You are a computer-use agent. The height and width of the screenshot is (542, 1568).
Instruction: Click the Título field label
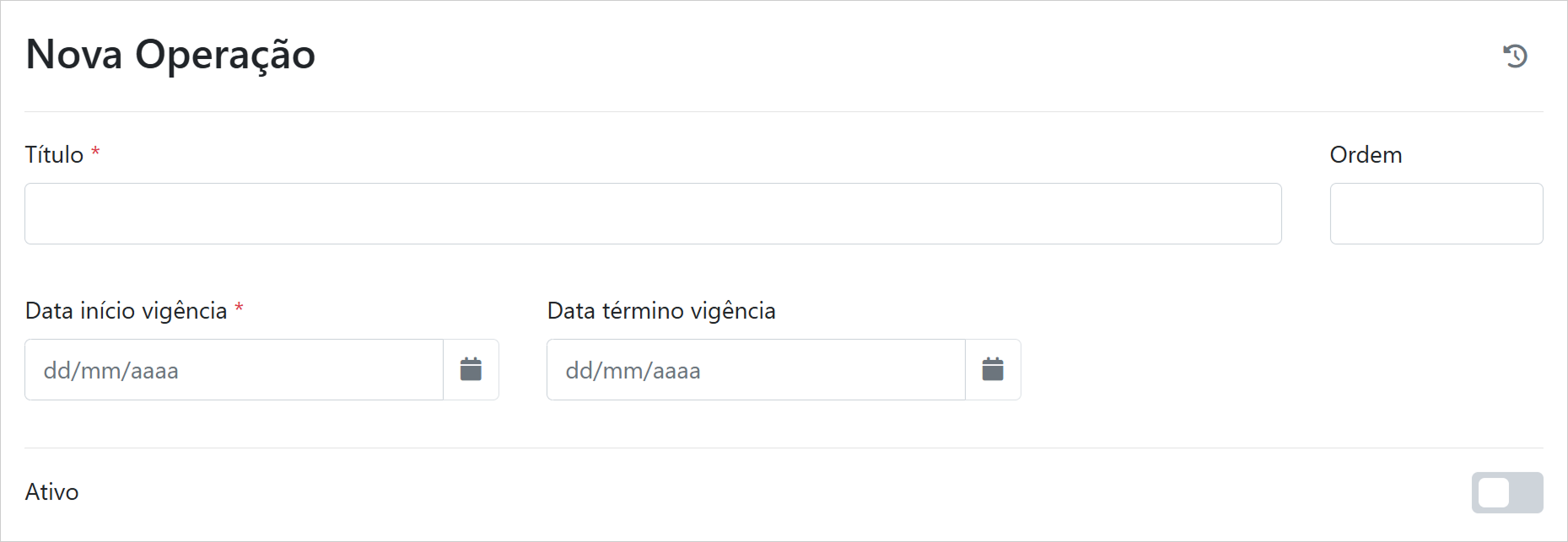[x=54, y=155]
